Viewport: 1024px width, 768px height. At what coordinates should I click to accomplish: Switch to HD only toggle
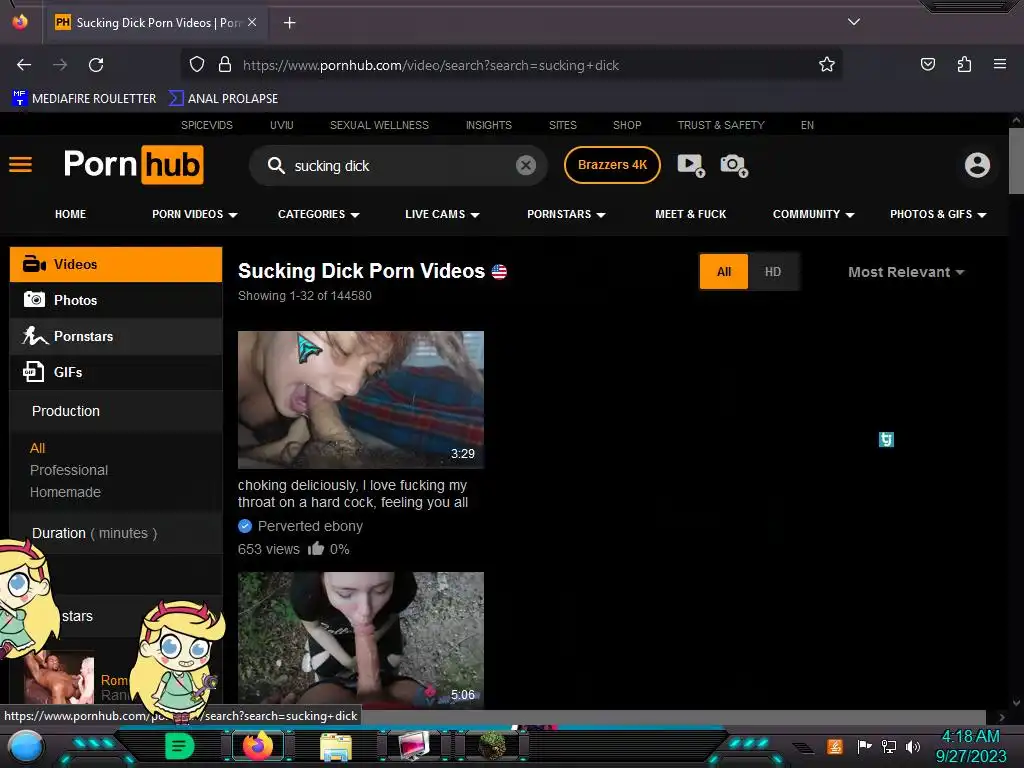[x=773, y=272]
